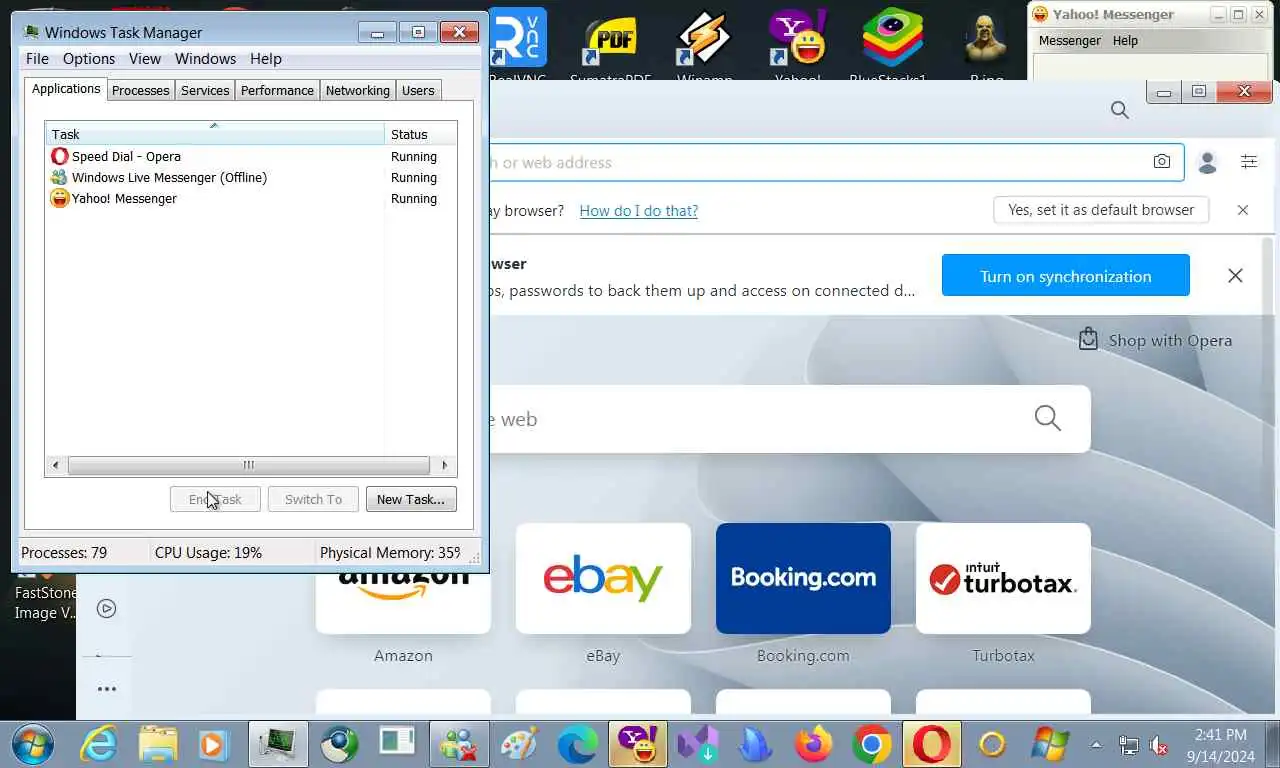This screenshot has width=1280, height=768.
Task: Switch to the Performance tab
Action: point(277,90)
